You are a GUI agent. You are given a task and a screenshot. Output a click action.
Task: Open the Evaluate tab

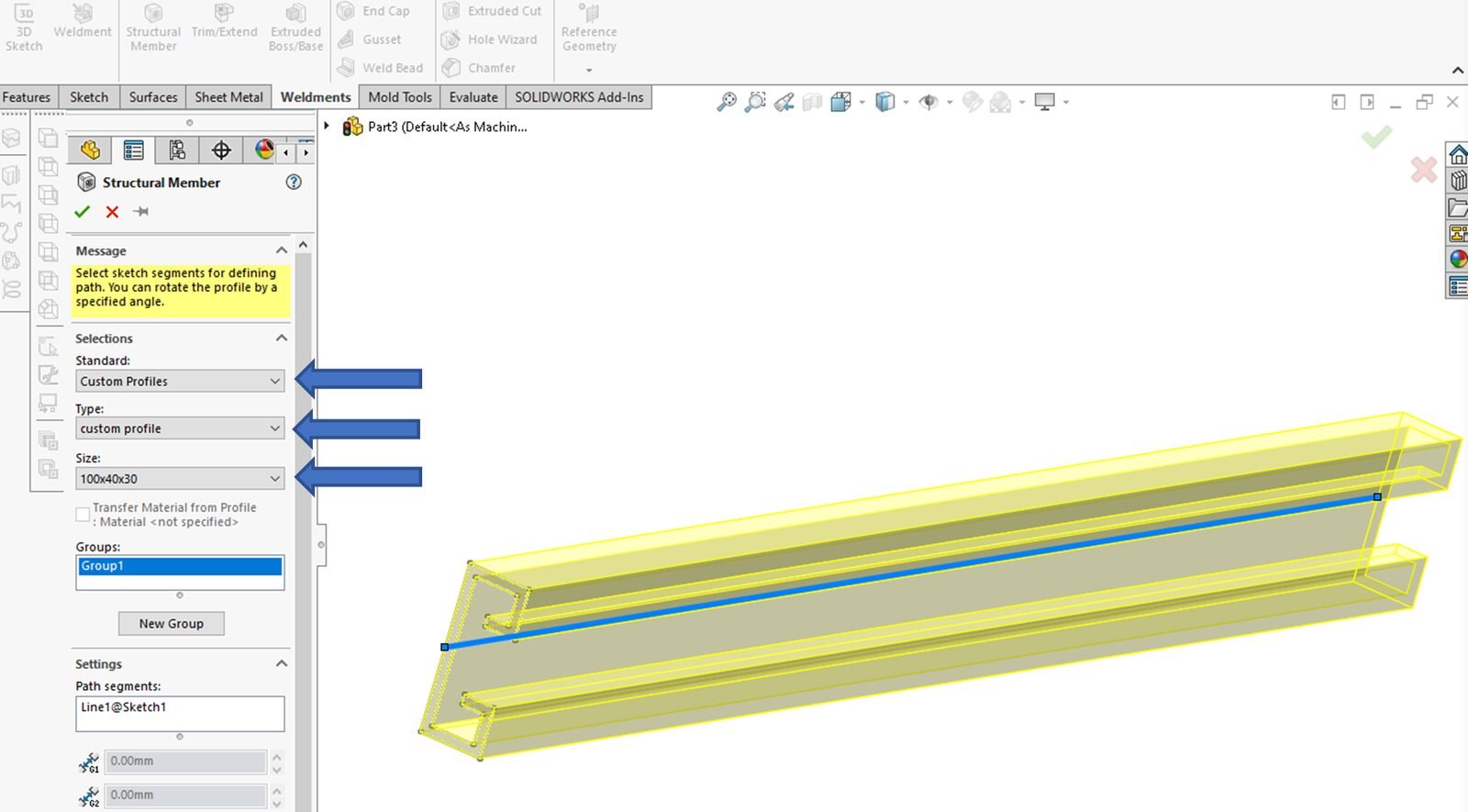[473, 97]
